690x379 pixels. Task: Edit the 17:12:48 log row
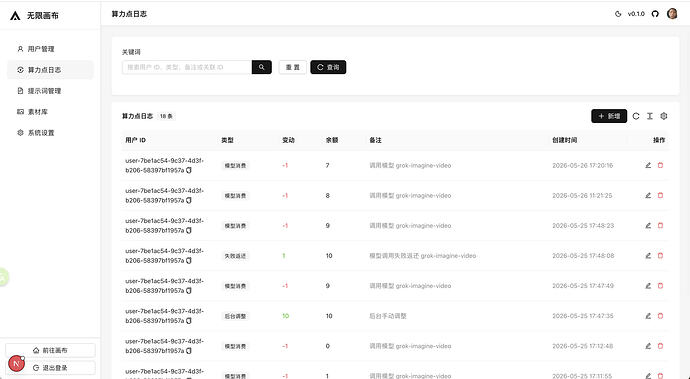(648, 346)
